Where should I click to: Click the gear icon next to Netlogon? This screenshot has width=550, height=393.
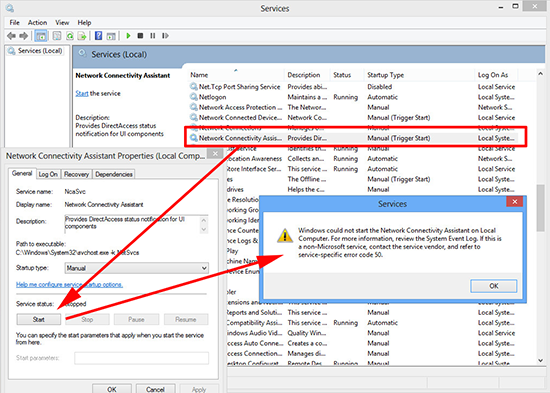point(194,96)
